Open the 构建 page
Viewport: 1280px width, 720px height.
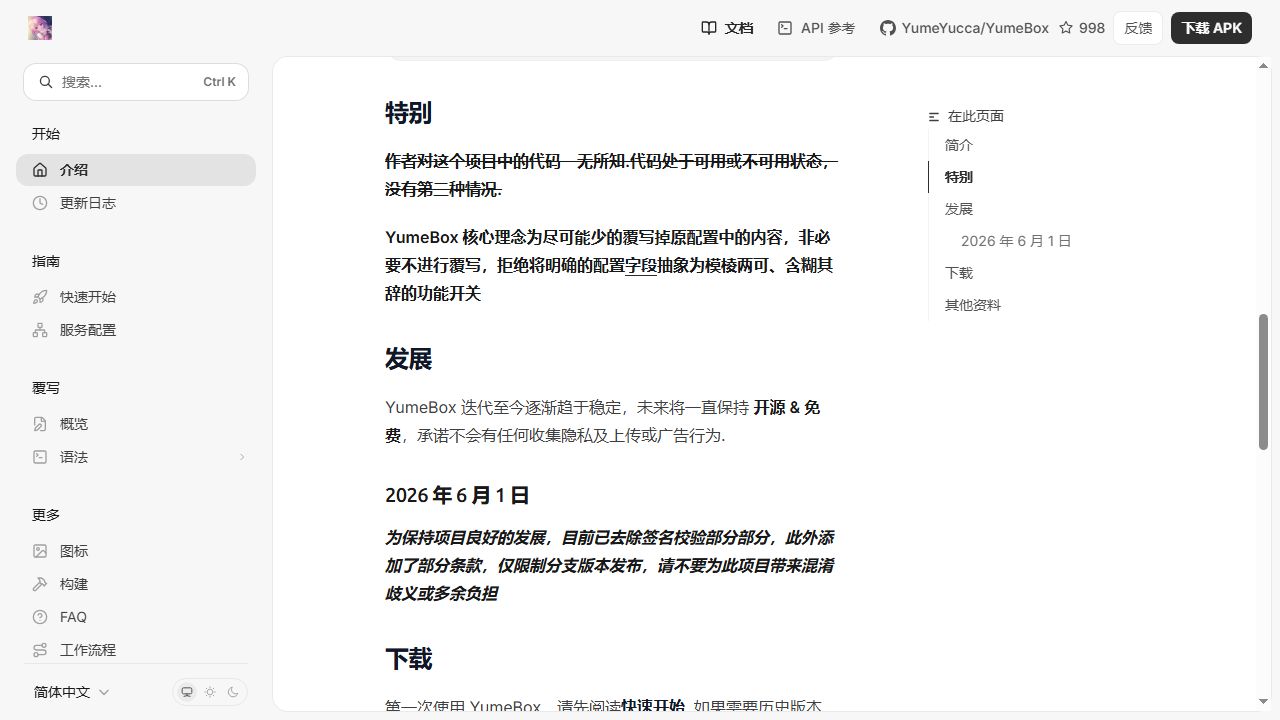click(x=136, y=584)
